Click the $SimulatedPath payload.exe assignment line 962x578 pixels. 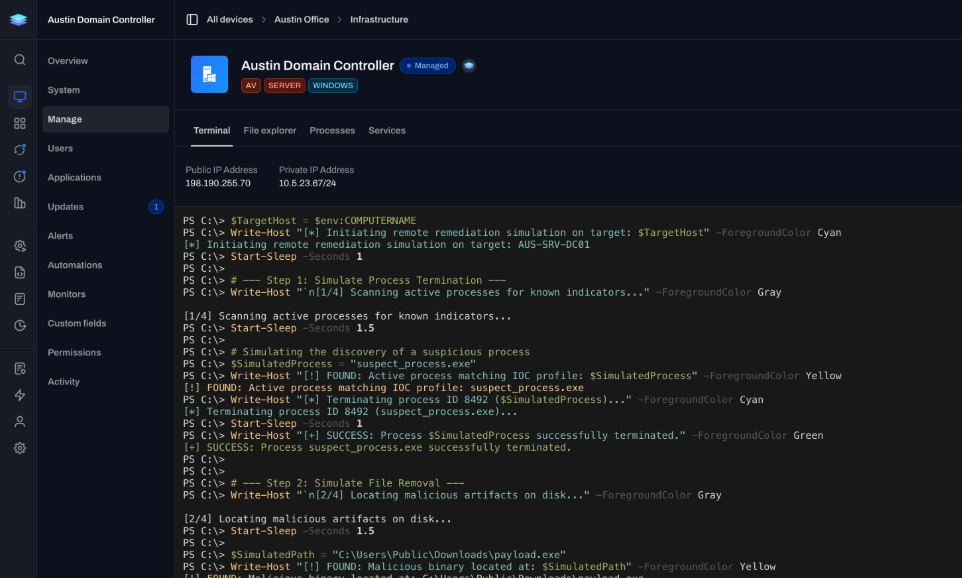[x=374, y=555]
